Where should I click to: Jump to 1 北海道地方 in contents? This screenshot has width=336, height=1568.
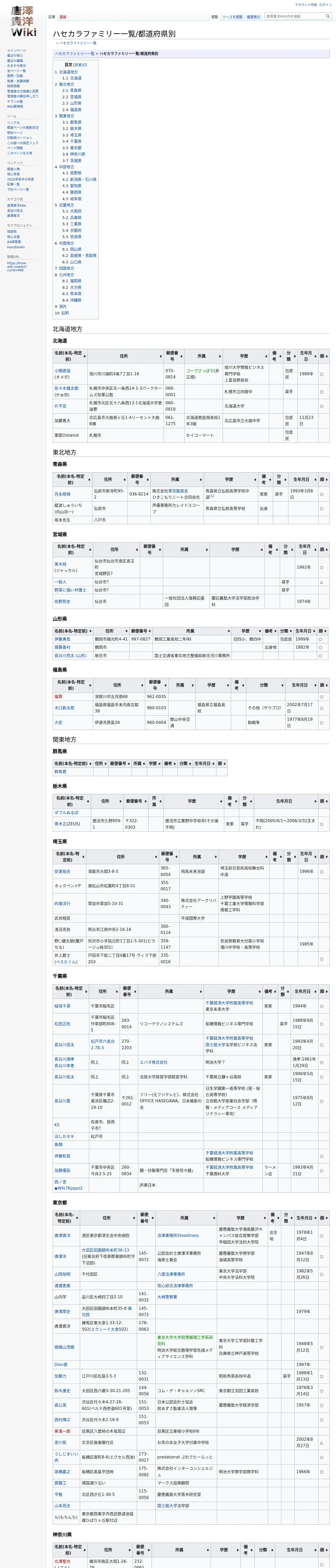pyautogui.click(x=66, y=72)
